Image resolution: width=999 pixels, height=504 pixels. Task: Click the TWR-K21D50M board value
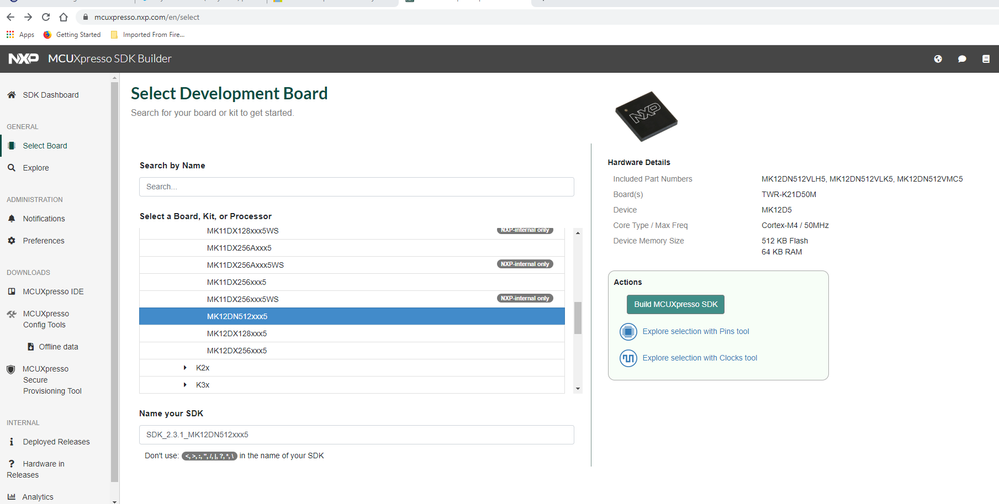pyautogui.click(x=789, y=194)
